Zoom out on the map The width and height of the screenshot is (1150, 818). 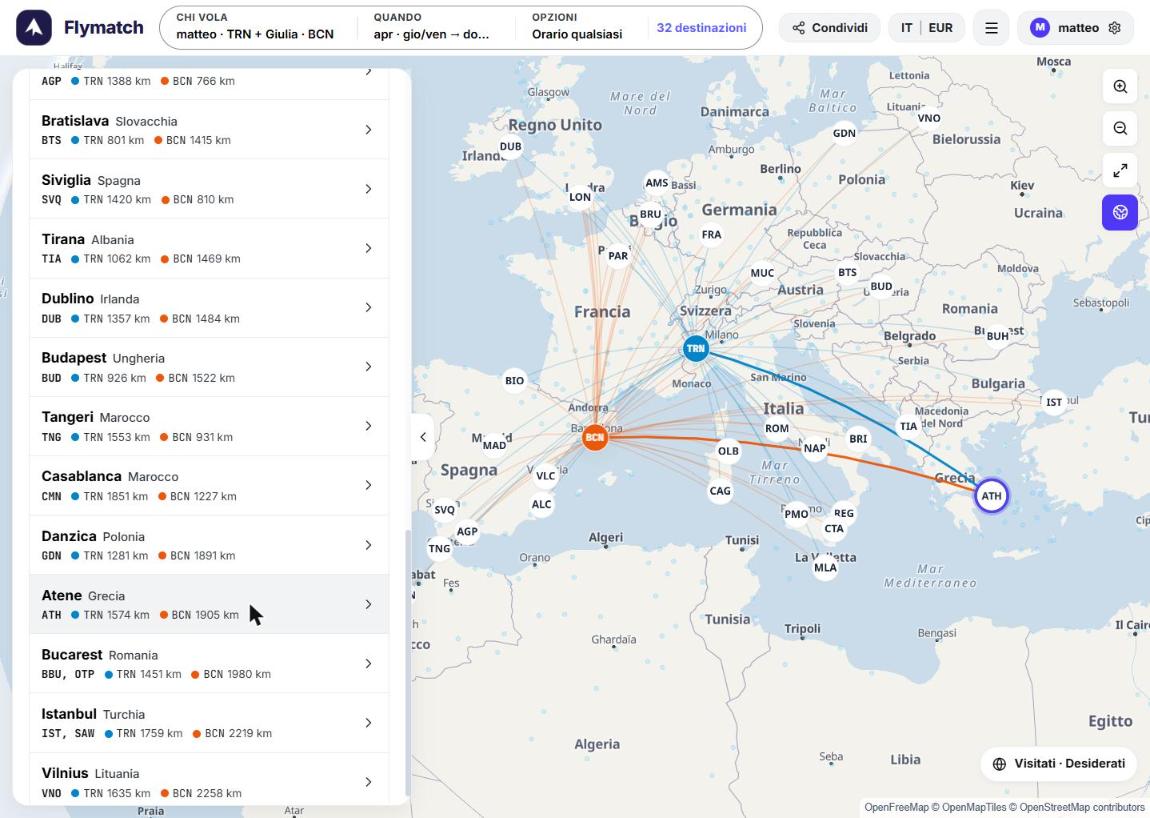pos(1120,128)
